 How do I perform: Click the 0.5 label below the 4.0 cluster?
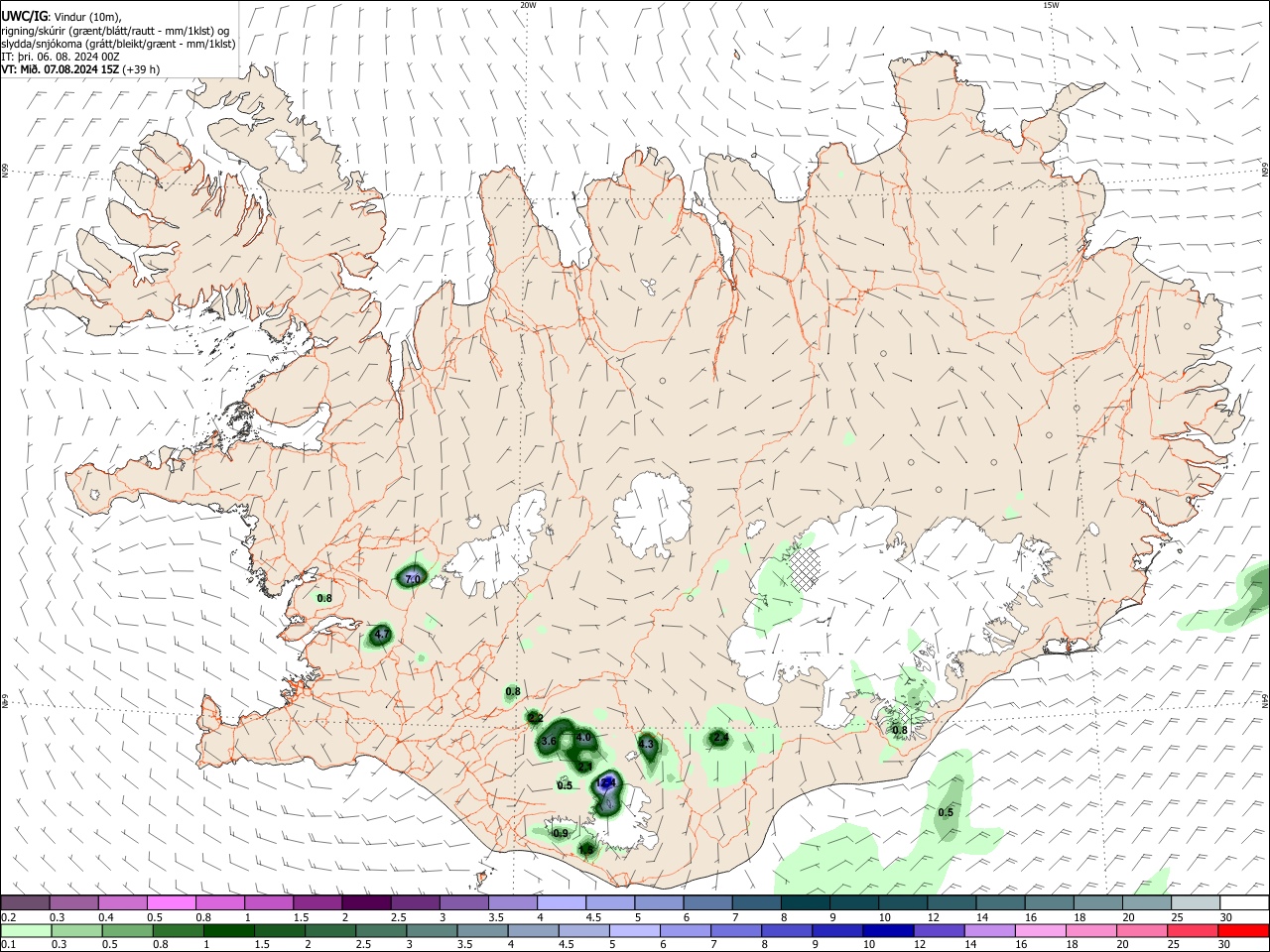tap(565, 785)
